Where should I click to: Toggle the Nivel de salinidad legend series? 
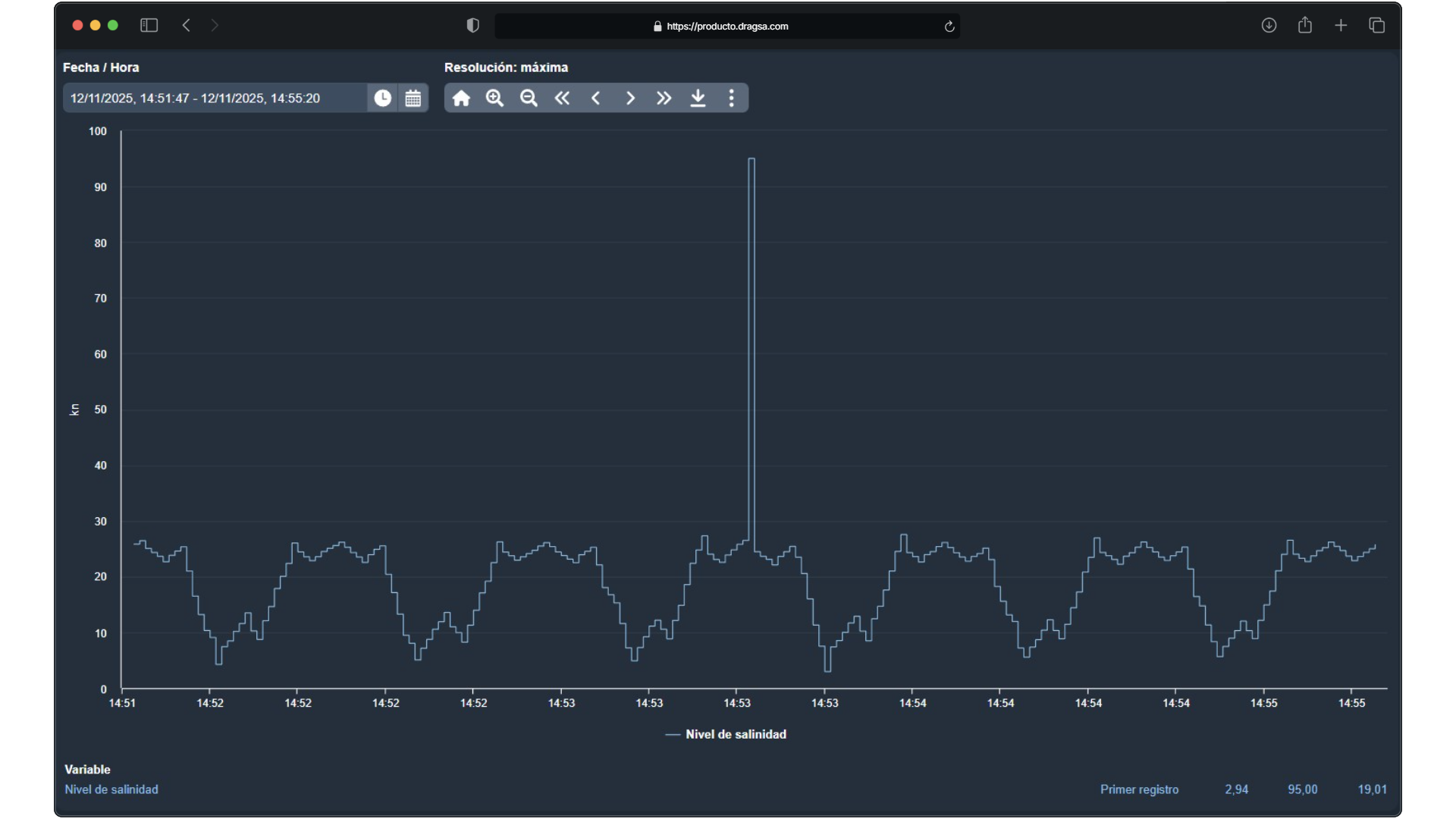coord(726,734)
